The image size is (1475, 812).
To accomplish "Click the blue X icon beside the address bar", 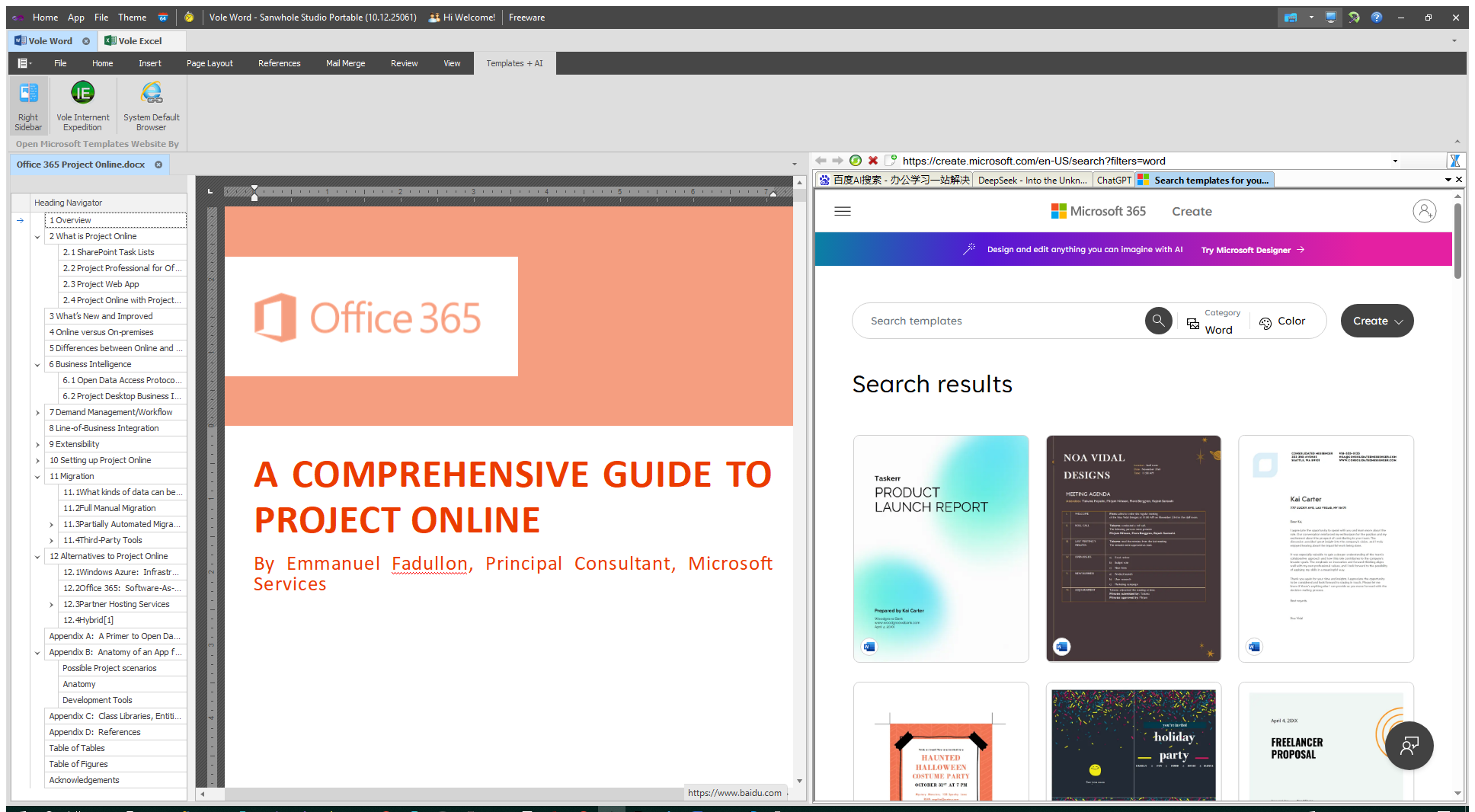I will [1455, 161].
